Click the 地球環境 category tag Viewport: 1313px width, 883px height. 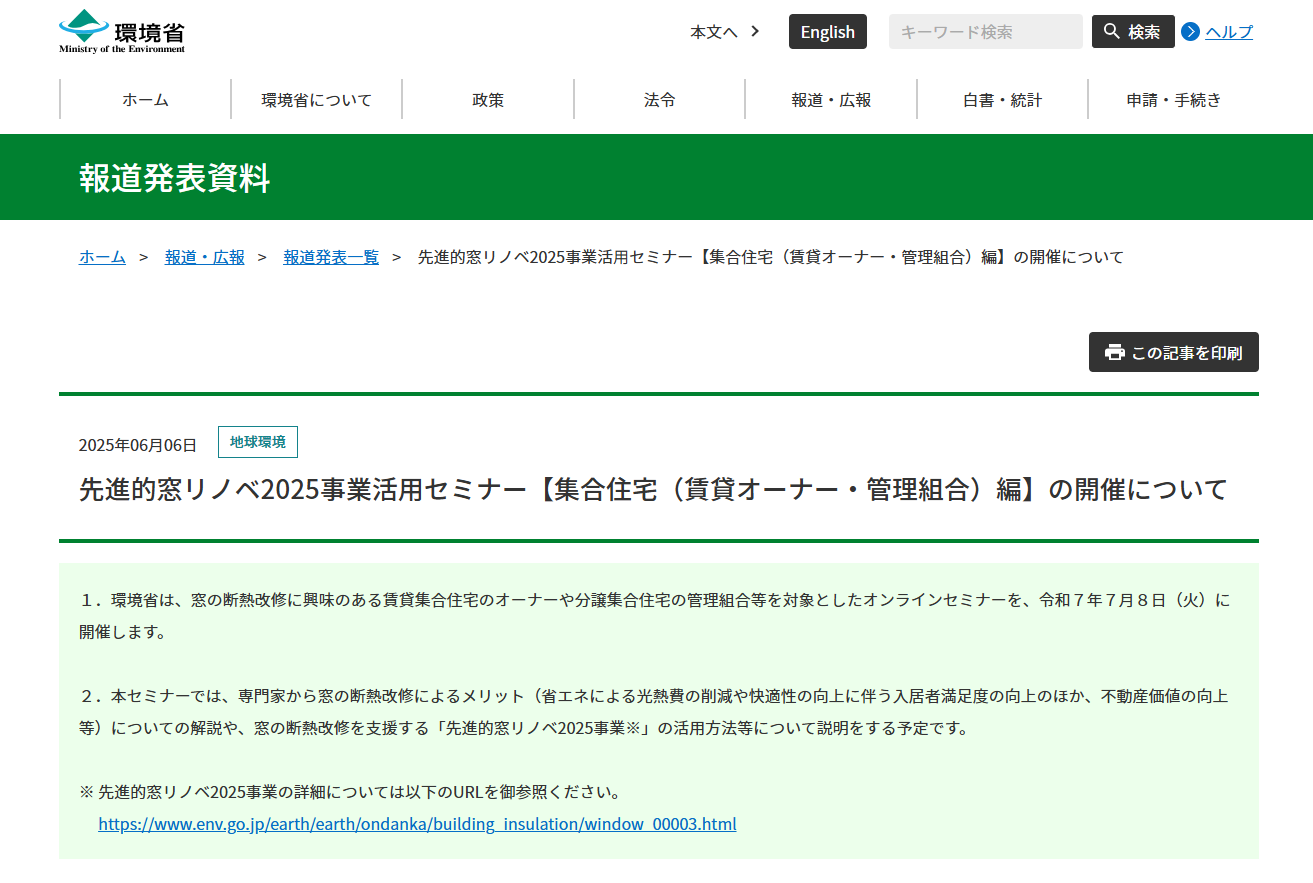coord(258,441)
